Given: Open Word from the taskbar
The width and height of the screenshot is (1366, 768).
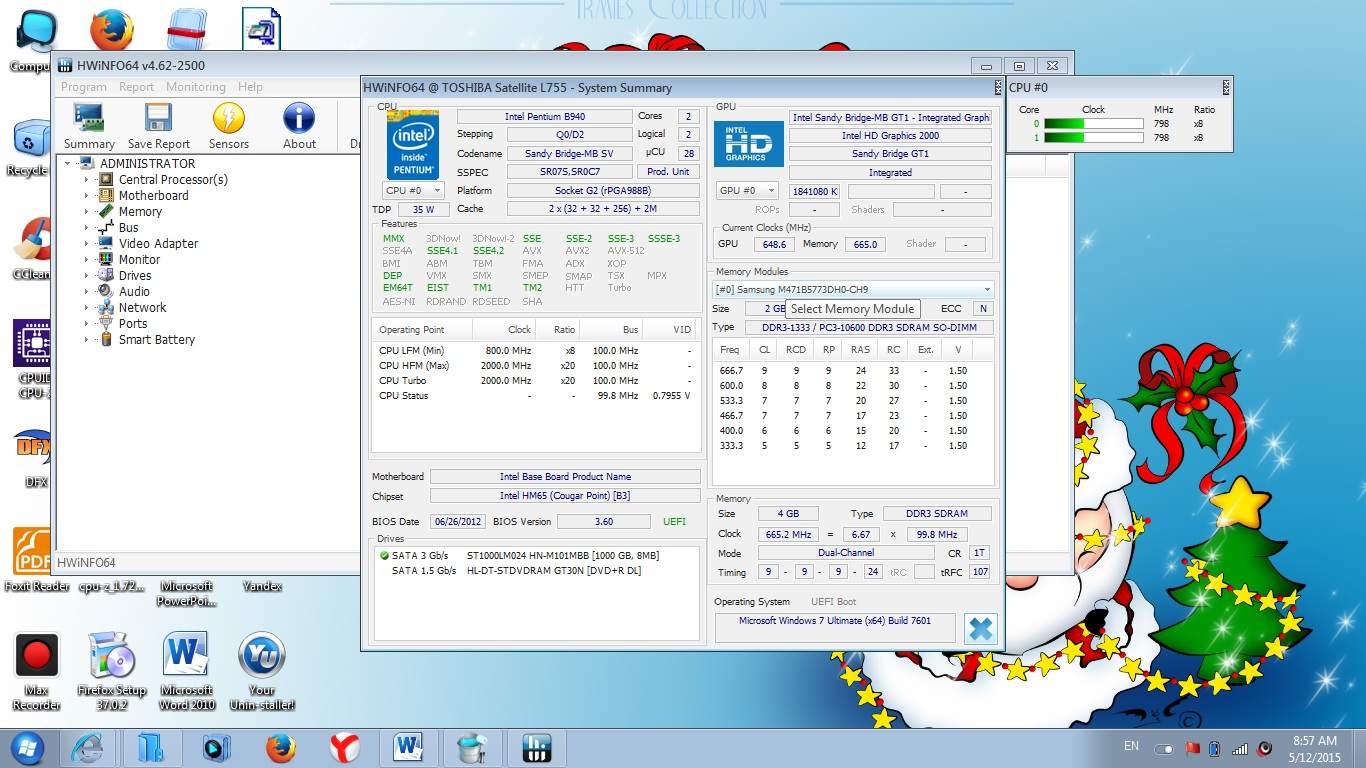Looking at the screenshot, I should click(409, 748).
